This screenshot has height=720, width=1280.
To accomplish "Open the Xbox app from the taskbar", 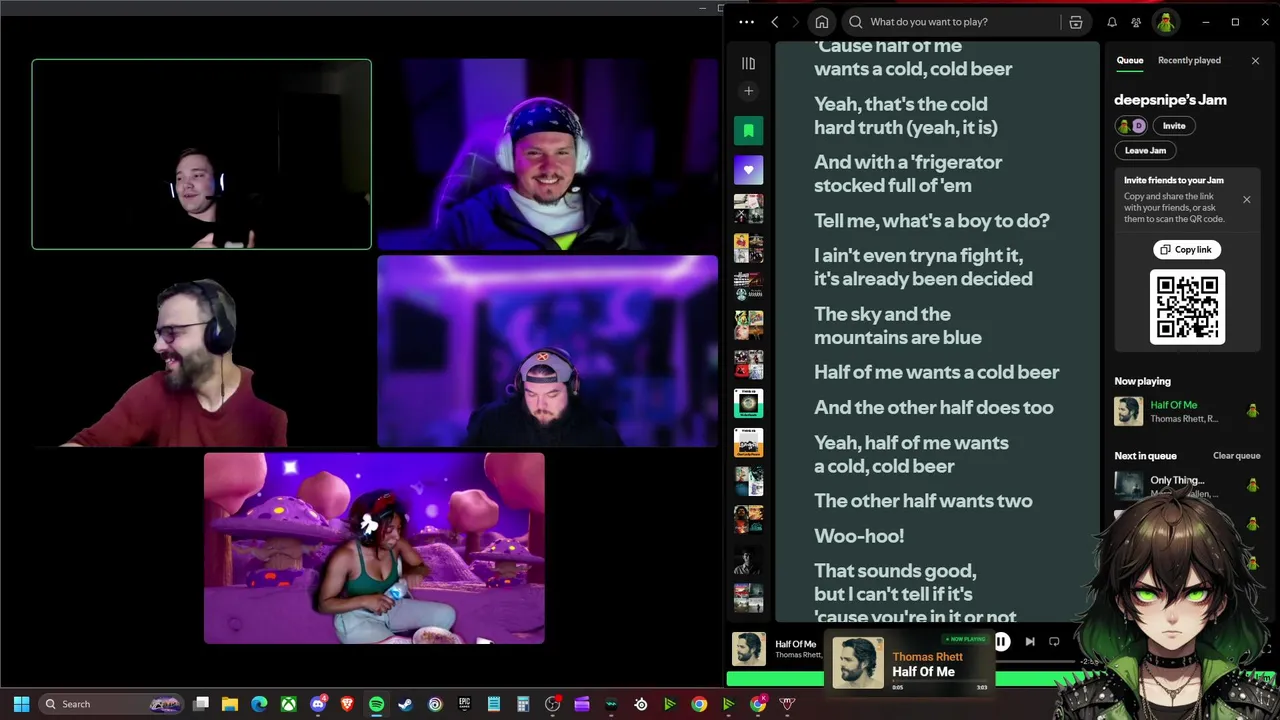I will tap(288, 704).
